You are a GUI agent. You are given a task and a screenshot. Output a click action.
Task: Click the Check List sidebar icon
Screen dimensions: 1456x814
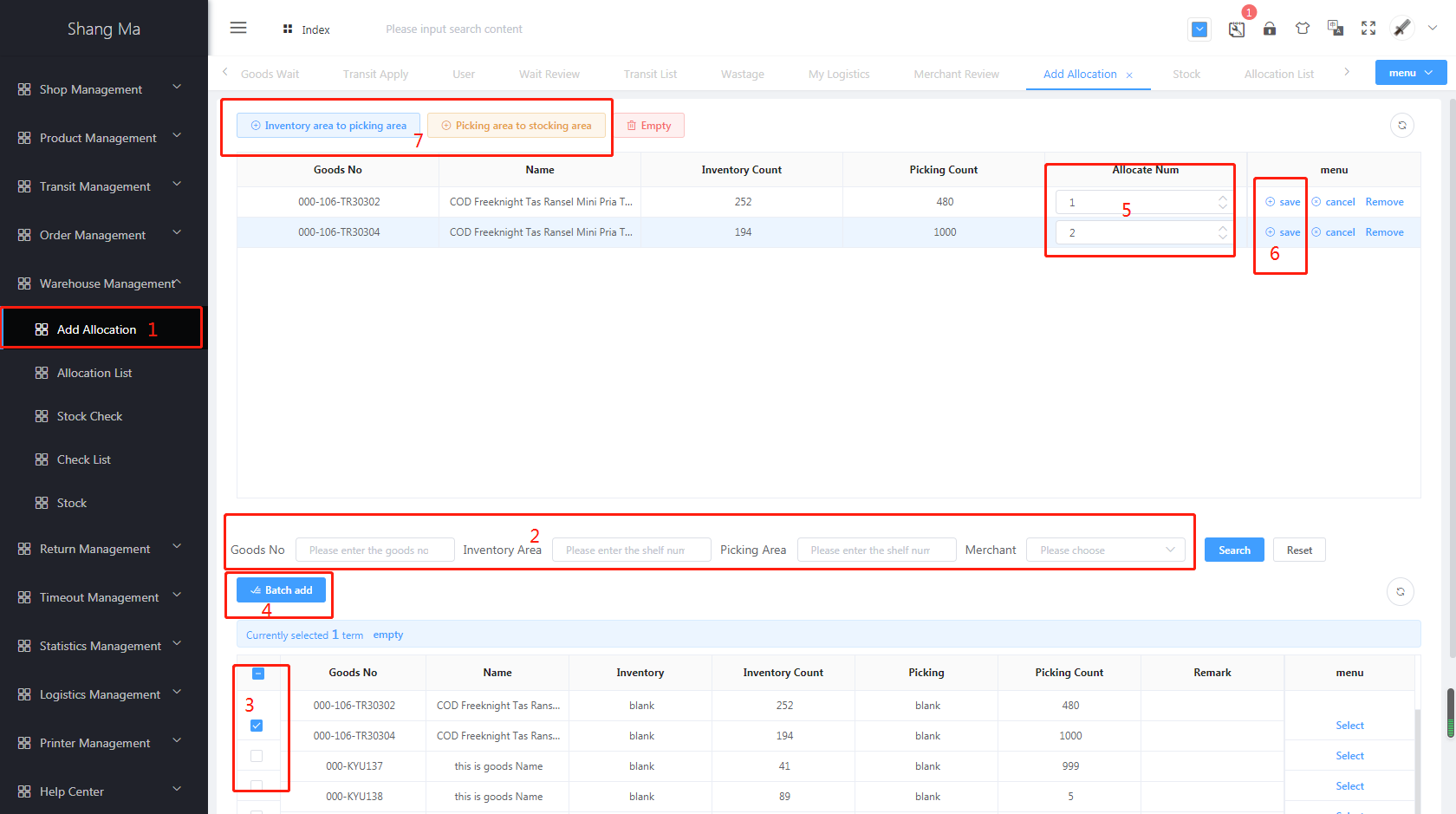(42, 459)
